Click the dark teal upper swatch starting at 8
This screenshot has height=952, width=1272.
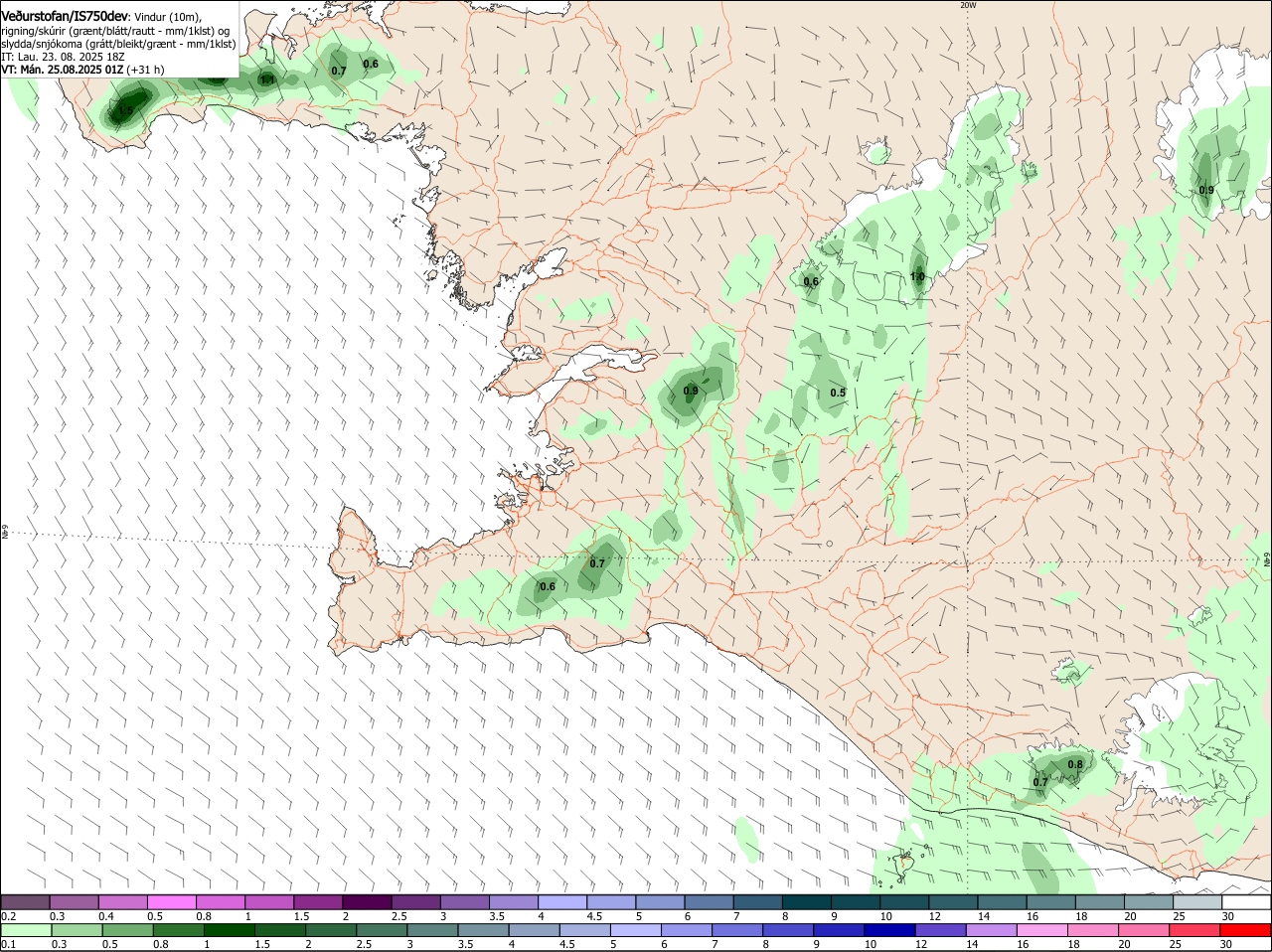[x=806, y=901]
